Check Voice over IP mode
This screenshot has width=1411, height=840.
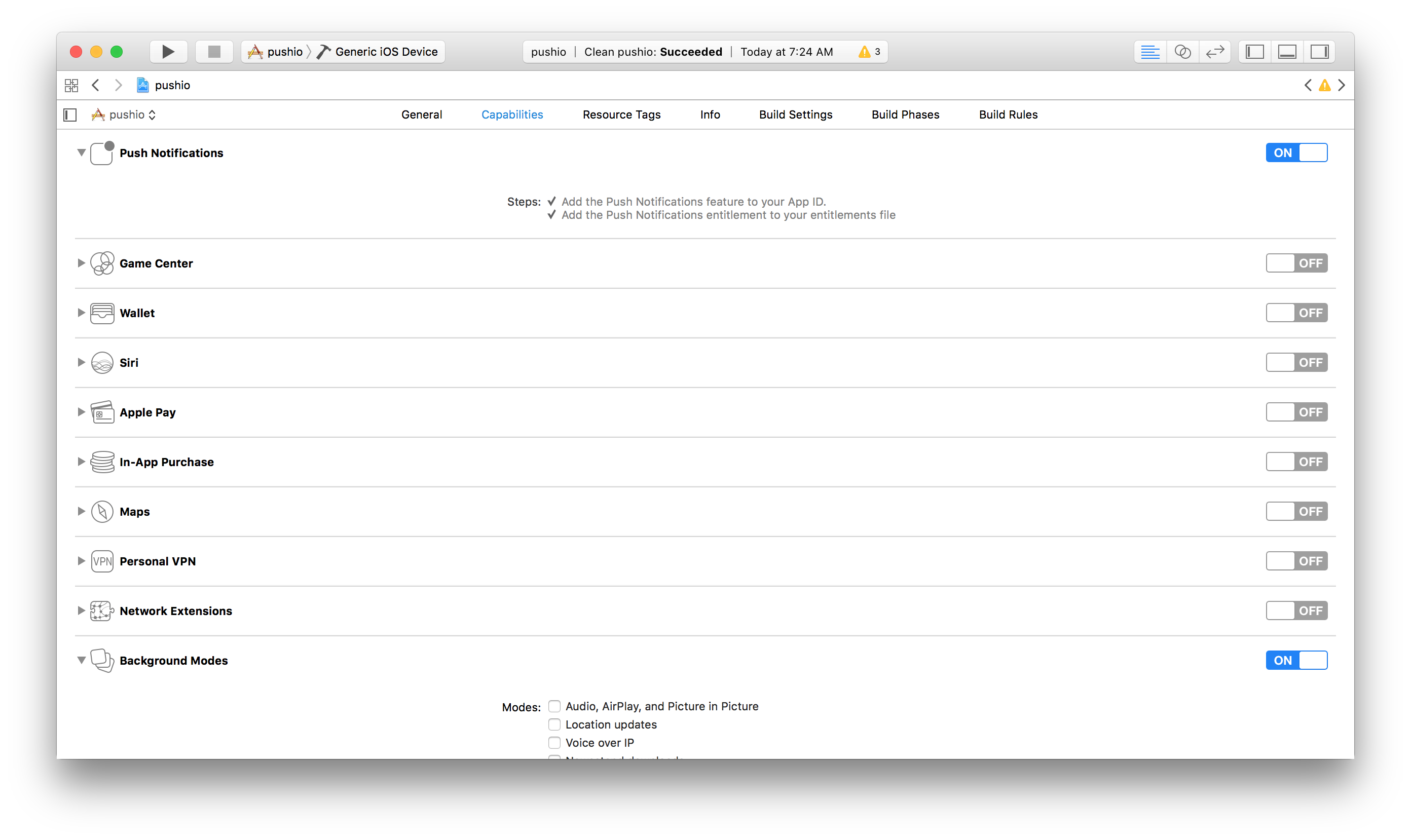pyautogui.click(x=554, y=743)
